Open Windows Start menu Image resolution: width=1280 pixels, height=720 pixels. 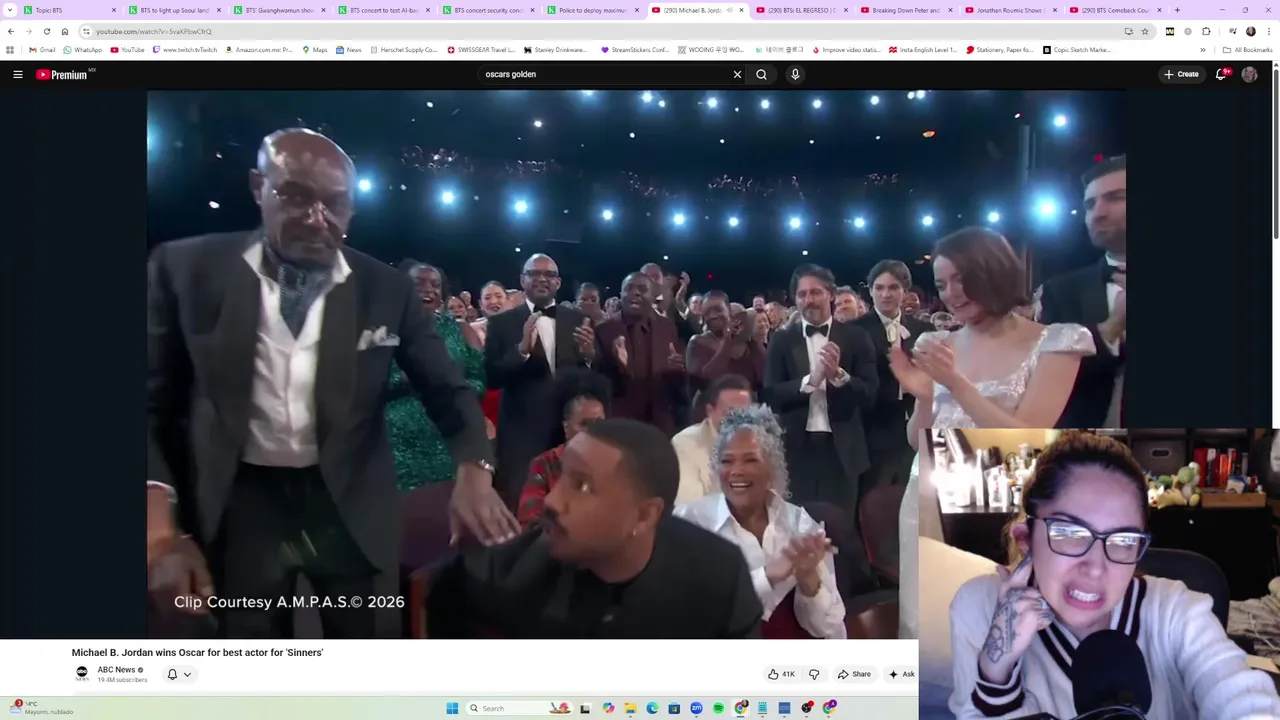click(452, 708)
